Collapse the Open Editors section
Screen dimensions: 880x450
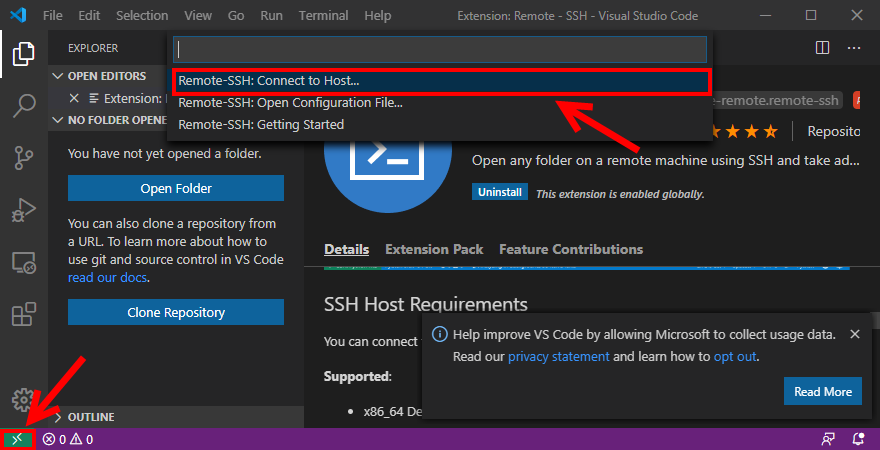58,76
